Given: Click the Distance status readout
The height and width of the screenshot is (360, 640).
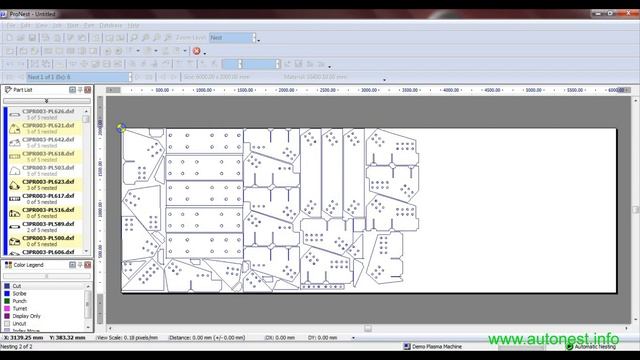Looking at the screenshot, I should [207, 338].
